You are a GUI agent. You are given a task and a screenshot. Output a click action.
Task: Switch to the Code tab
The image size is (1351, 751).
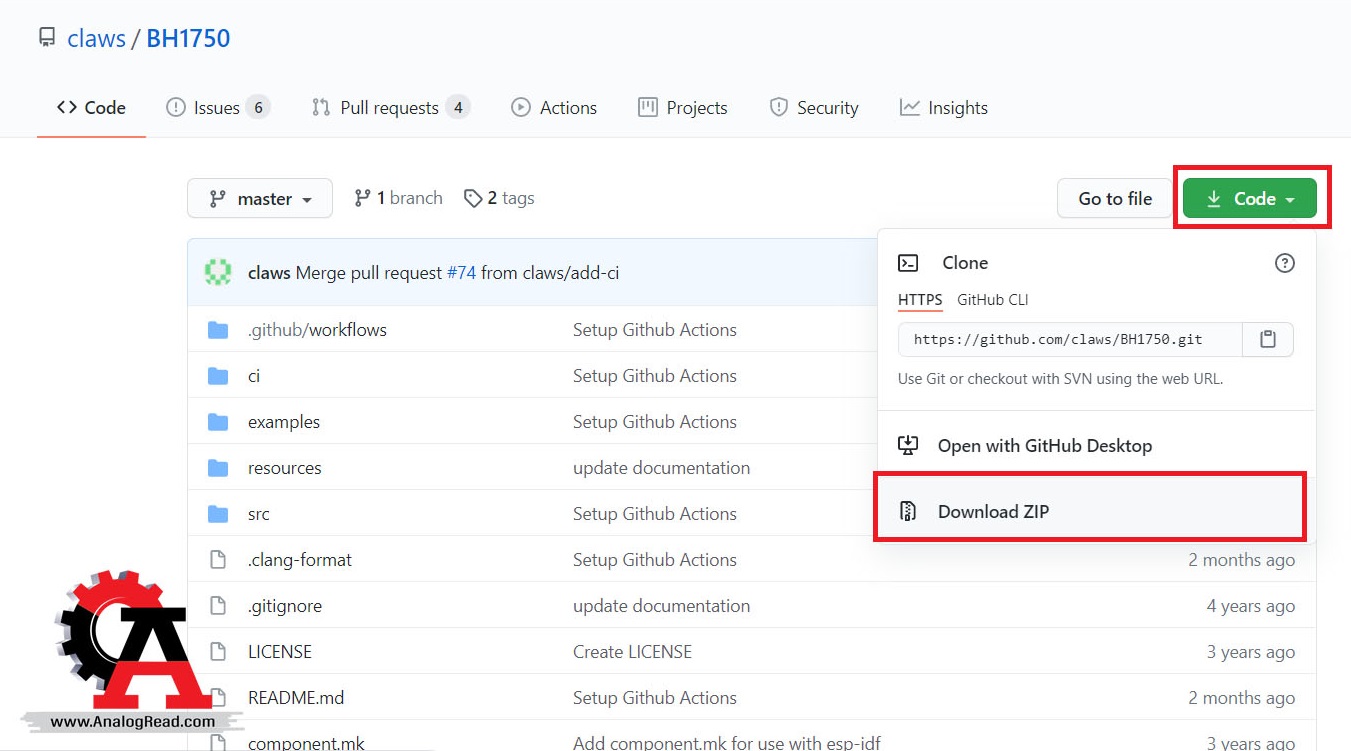pos(91,108)
